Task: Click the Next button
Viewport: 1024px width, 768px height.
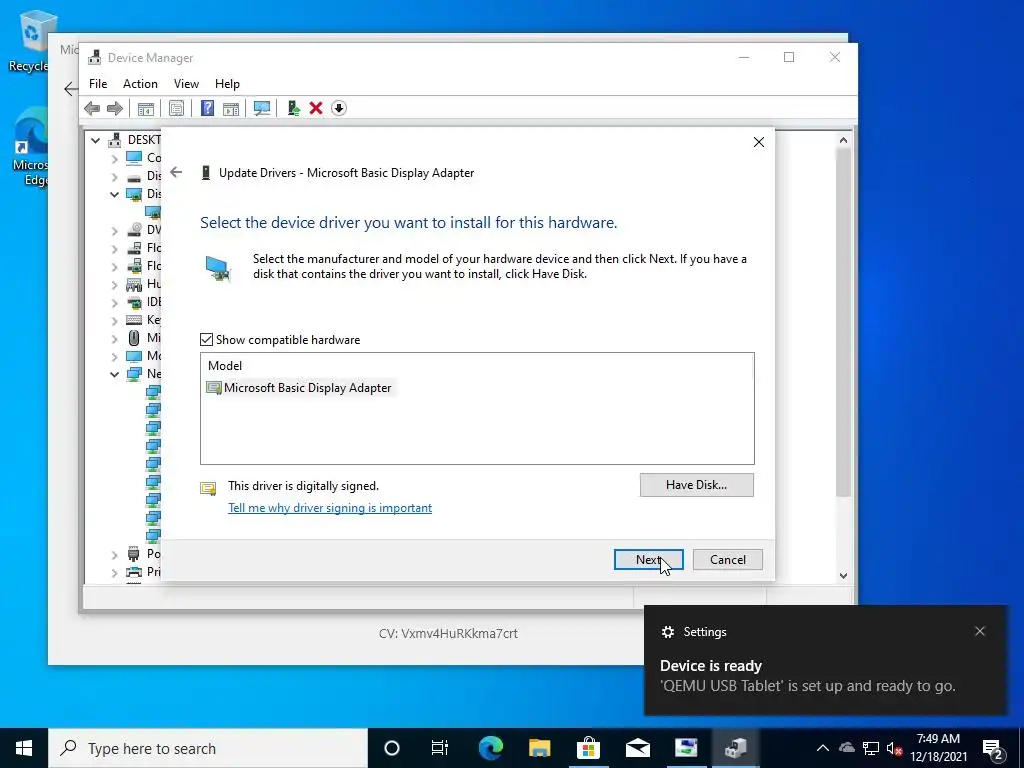Action: (x=648, y=560)
